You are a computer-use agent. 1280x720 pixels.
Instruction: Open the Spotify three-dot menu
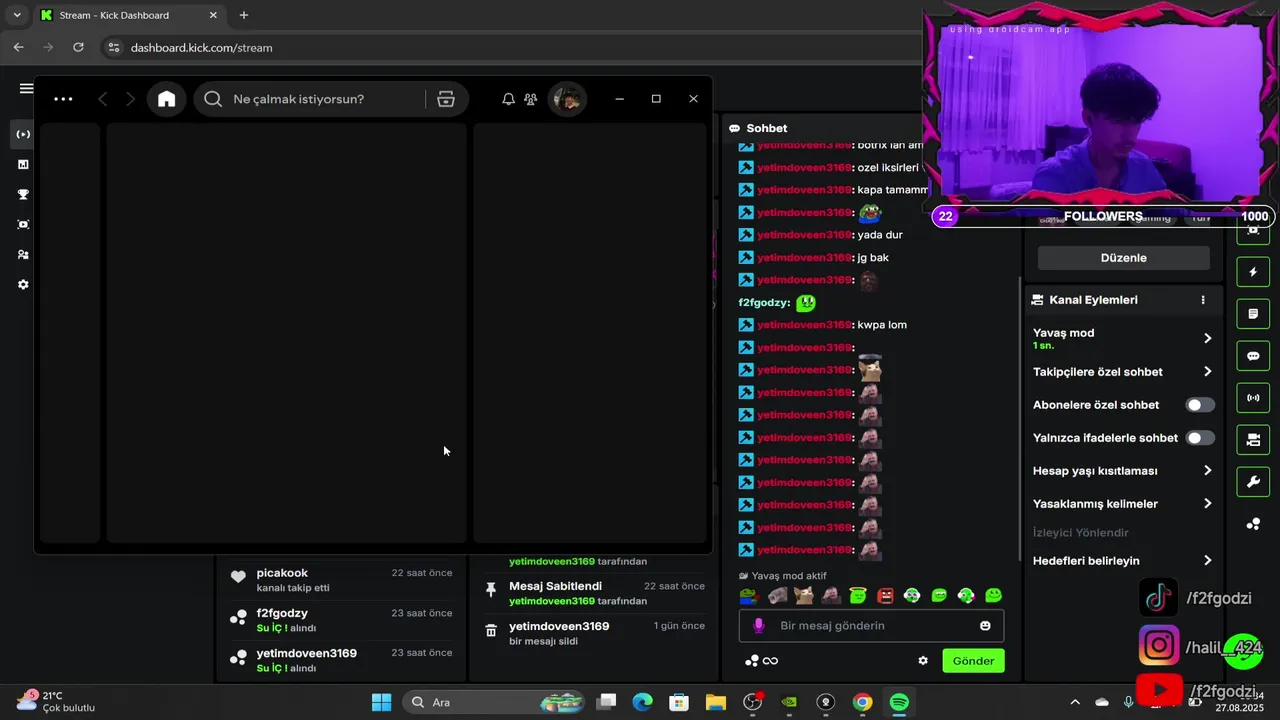pos(63,99)
